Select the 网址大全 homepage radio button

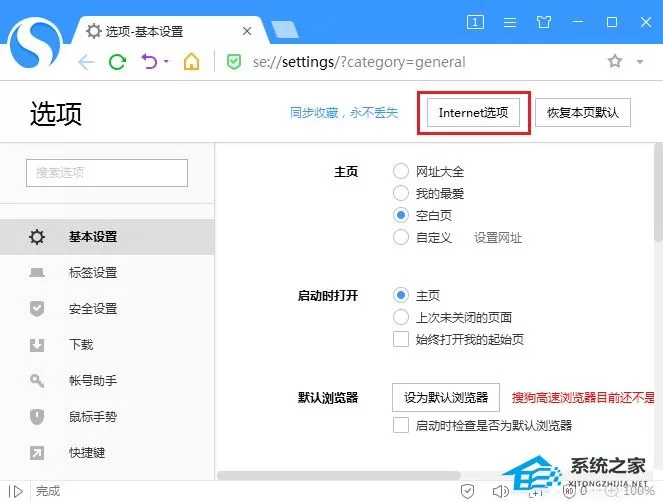pyautogui.click(x=401, y=171)
